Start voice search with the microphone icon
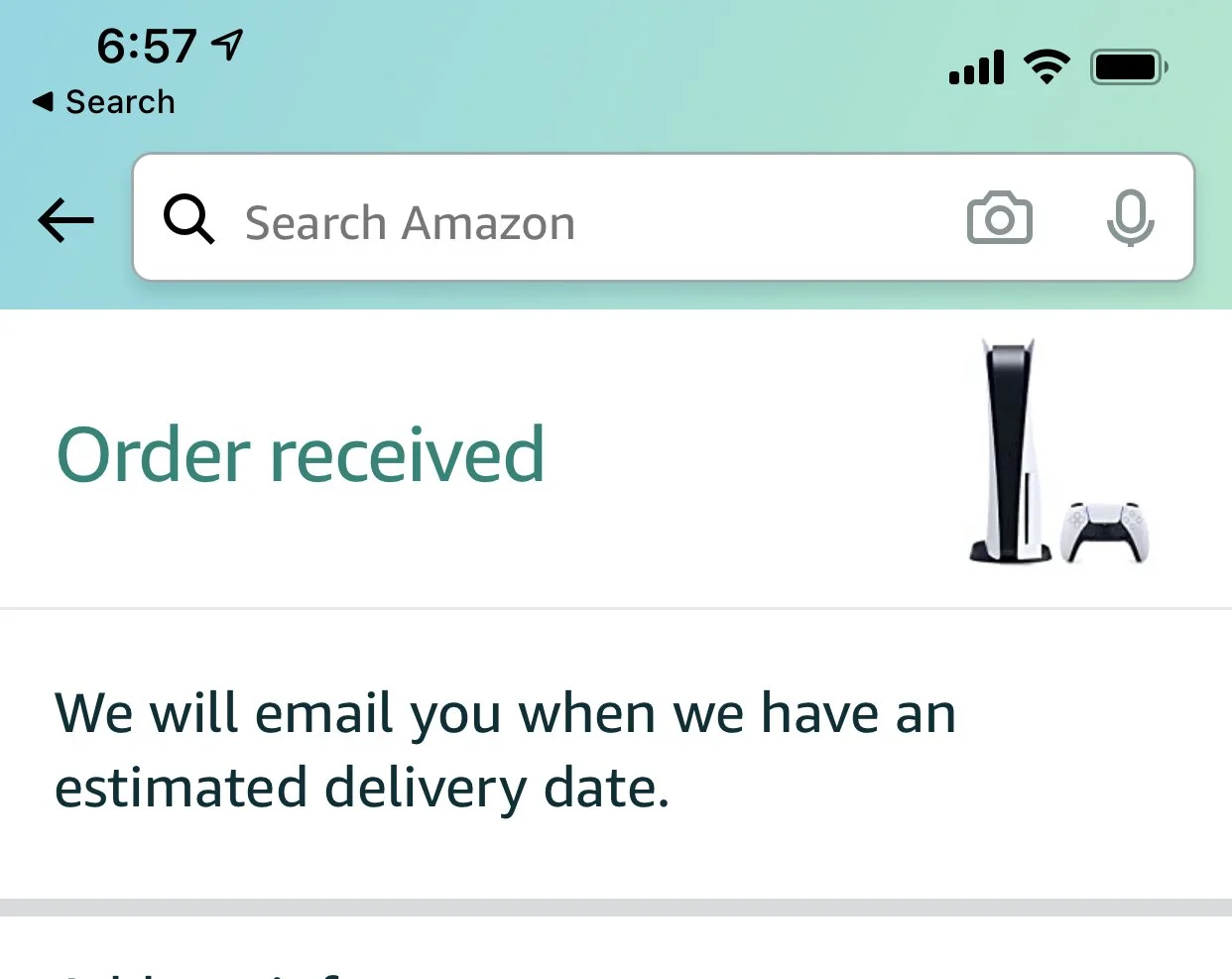The image size is (1232, 979). pyautogui.click(x=1130, y=217)
